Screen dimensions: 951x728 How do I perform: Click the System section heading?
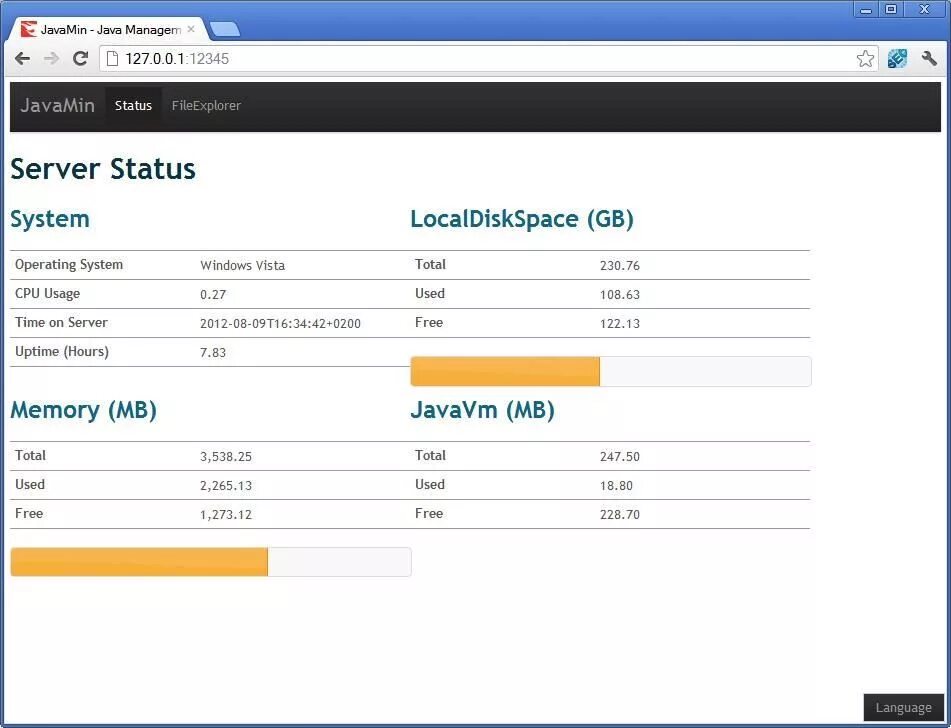[x=50, y=219]
